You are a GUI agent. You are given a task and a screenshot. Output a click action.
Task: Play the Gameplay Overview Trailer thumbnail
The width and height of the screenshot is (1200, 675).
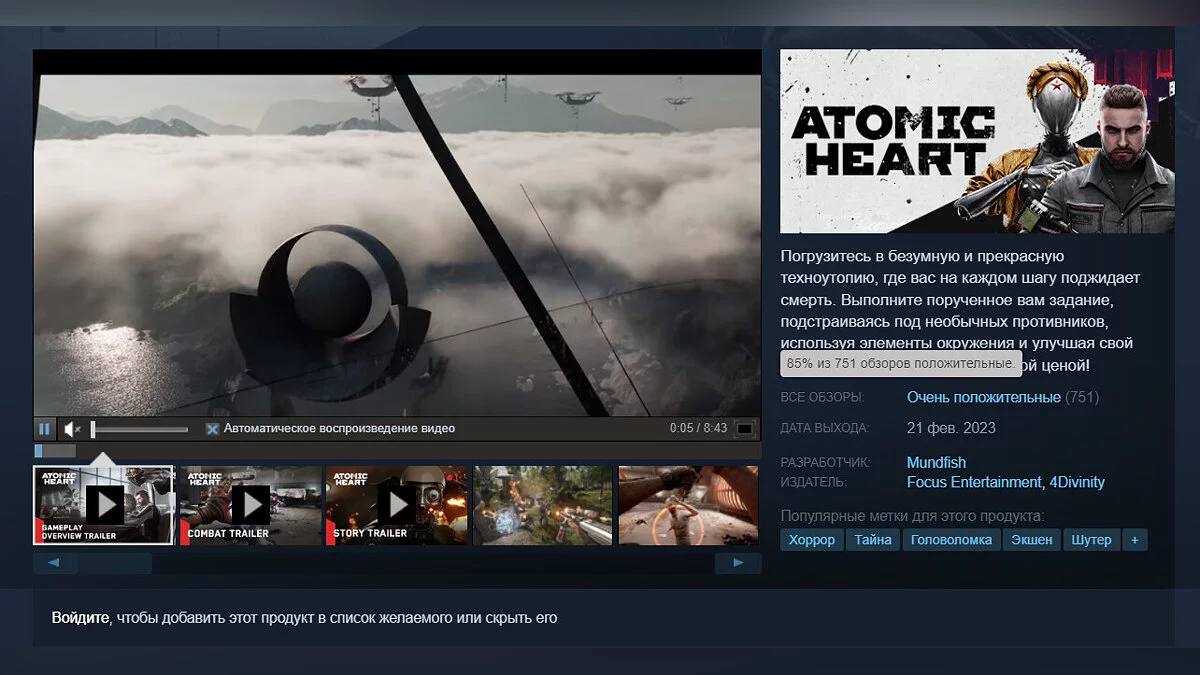coord(104,505)
